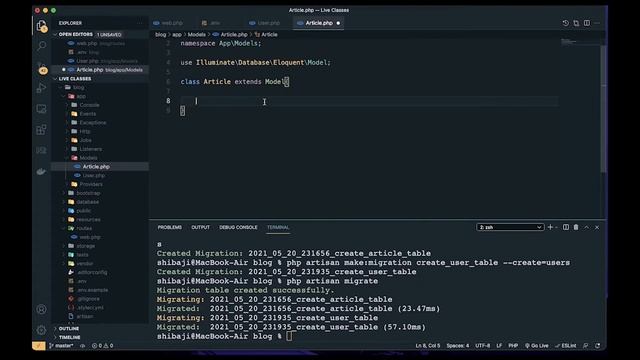Switch to the OUTPUT panel tab
The width and height of the screenshot is (640, 360).
[x=200, y=227]
